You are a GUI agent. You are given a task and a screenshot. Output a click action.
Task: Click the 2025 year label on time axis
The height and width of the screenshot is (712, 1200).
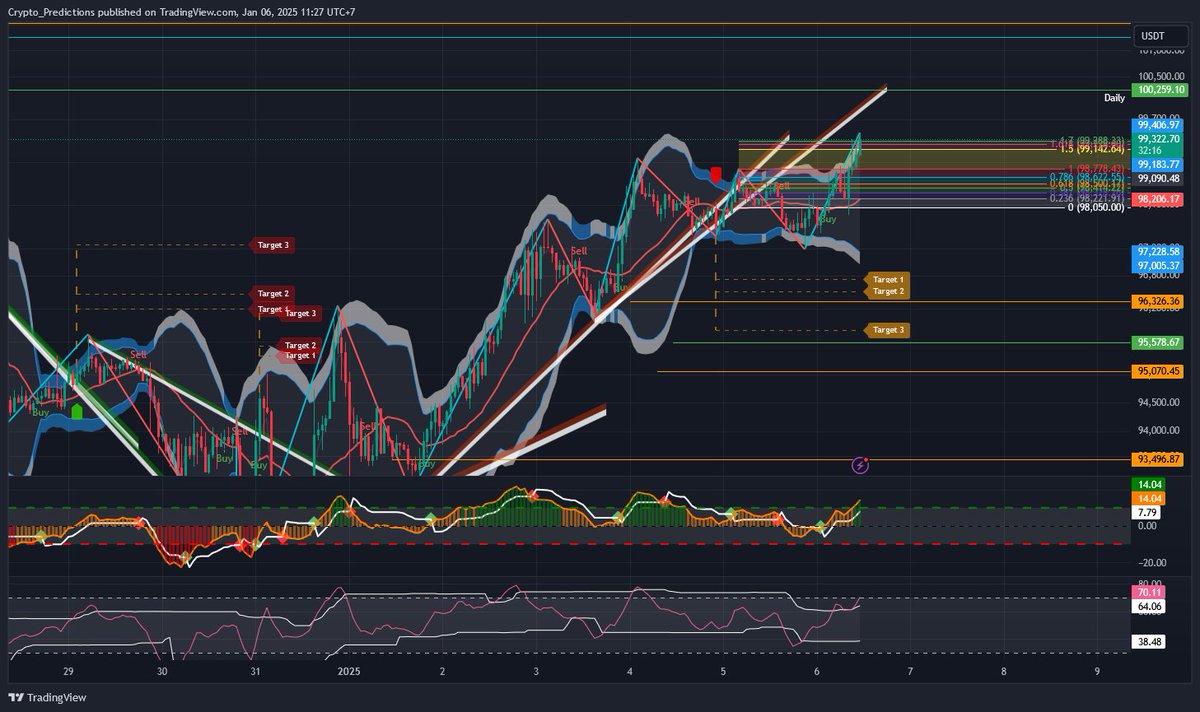[349, 672]
